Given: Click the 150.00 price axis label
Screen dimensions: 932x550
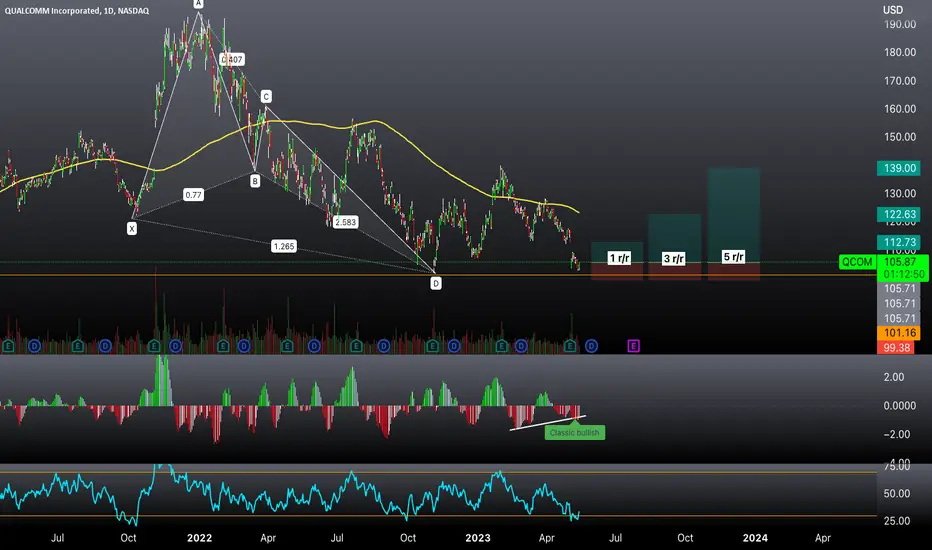Looking at the screenshot, I should tap(899, 137).
